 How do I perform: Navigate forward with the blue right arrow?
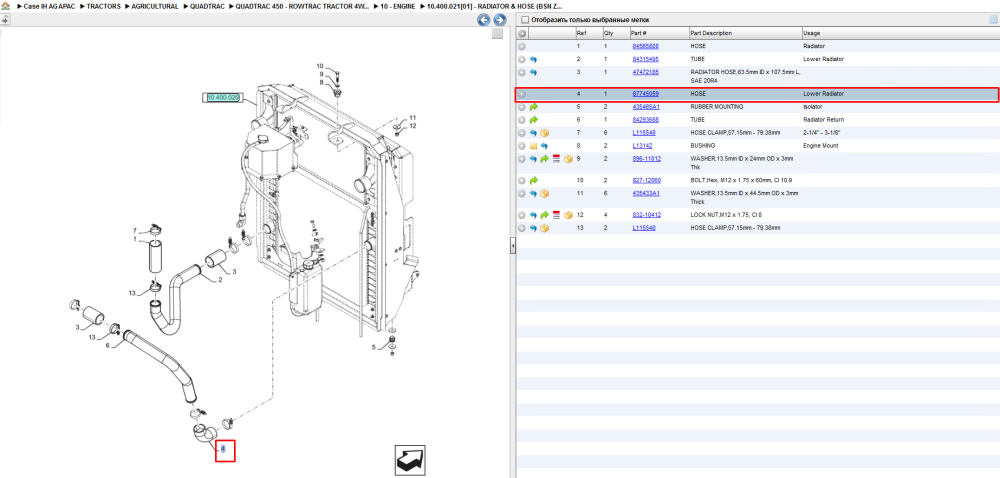click(499, 20)
